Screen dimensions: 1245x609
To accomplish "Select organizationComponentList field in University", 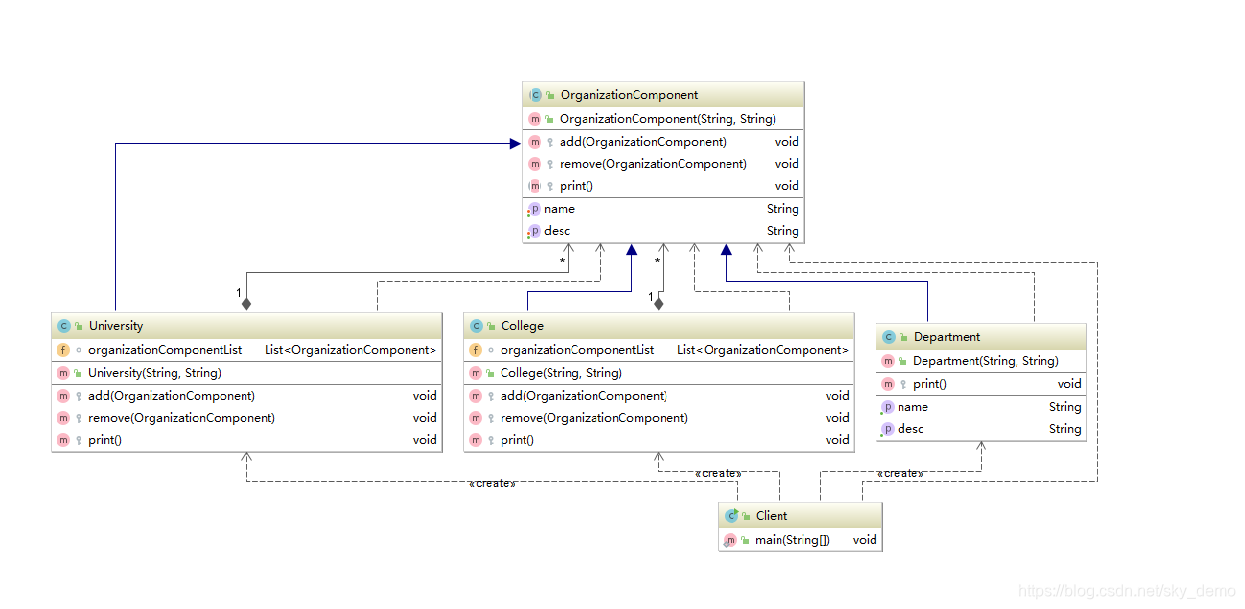I will coord(246,350).
